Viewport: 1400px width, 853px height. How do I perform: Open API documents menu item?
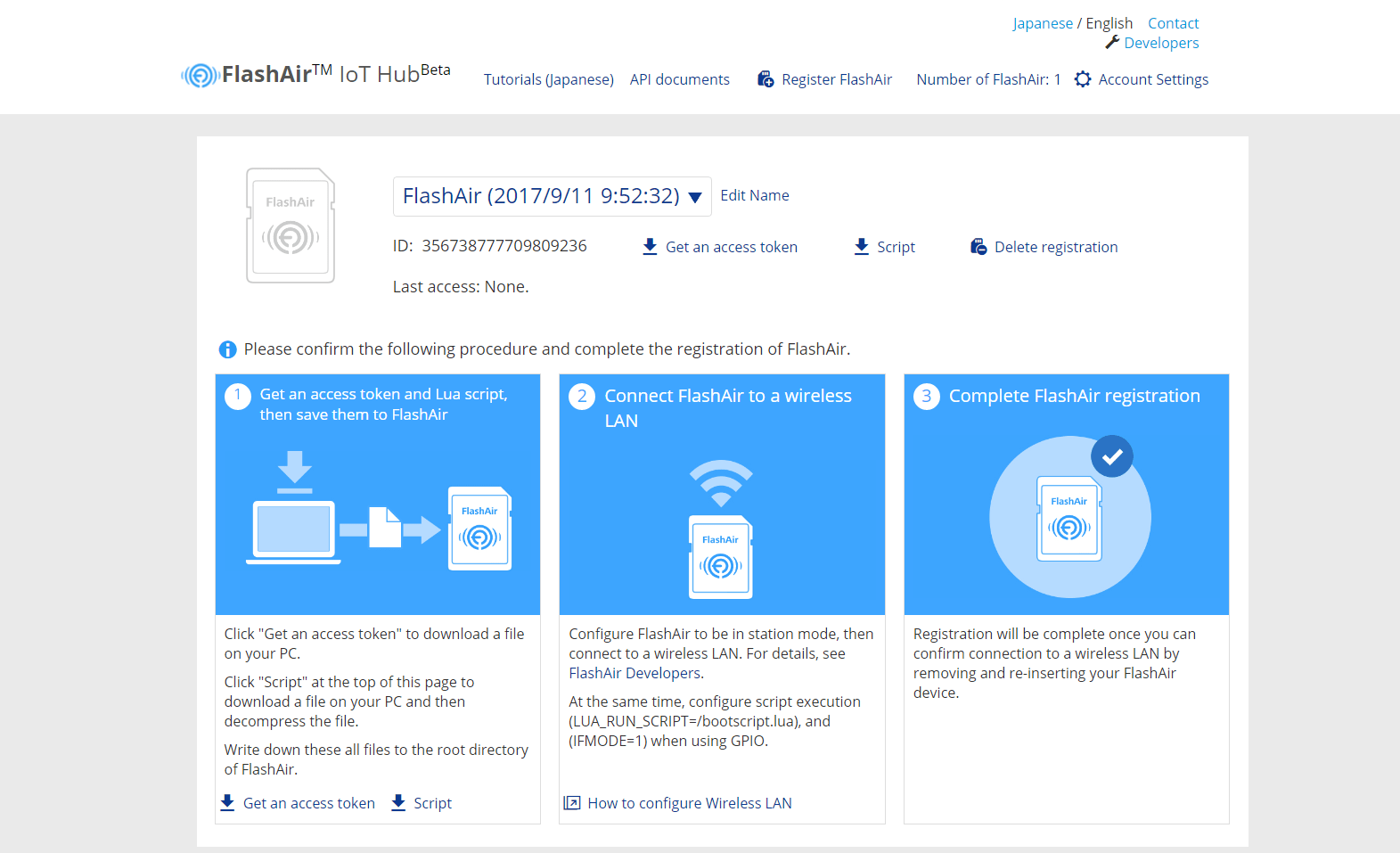(679, 79)
